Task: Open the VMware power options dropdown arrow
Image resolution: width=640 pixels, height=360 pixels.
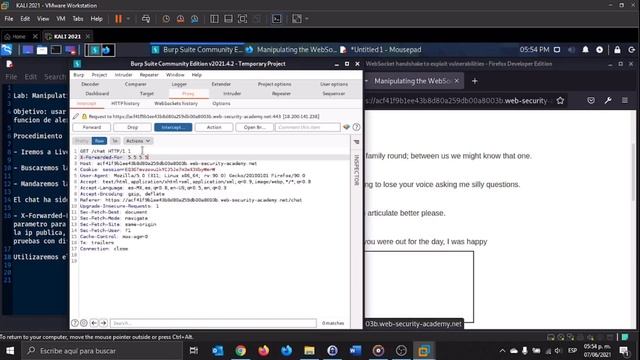Action: coord(128,19)
